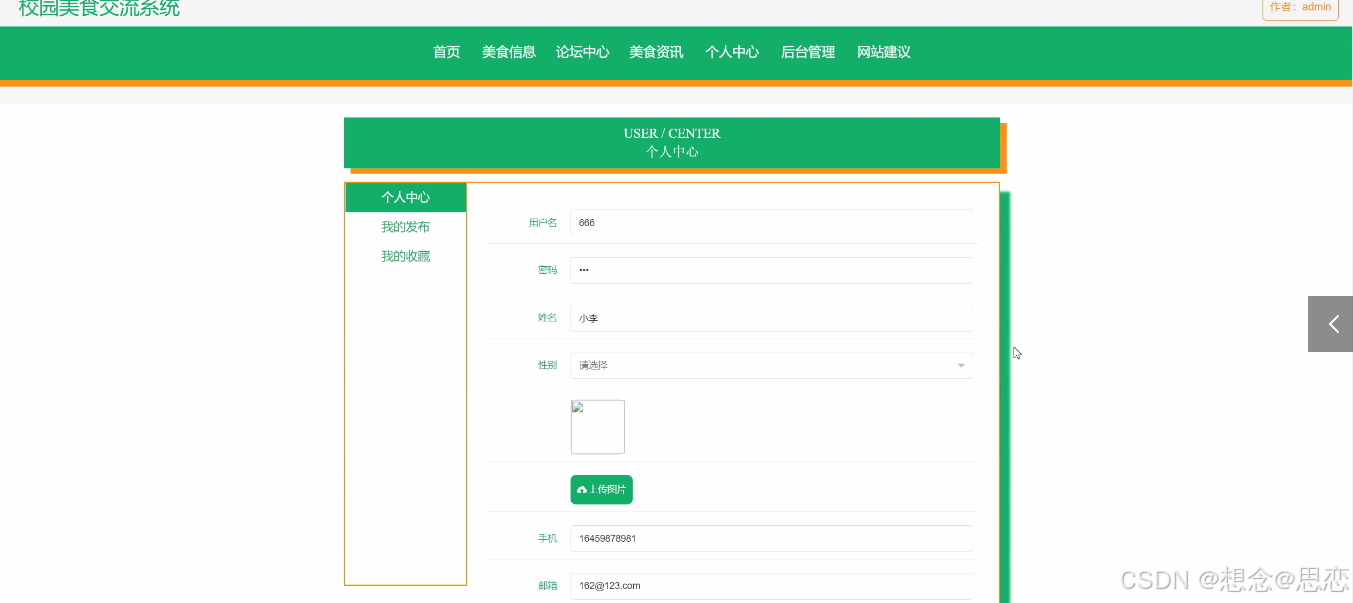Open the 首页 navigation item
Image resolution: width=1353 pixels, height=603 pixels.
pyautogui.click(x=446, y=52)
